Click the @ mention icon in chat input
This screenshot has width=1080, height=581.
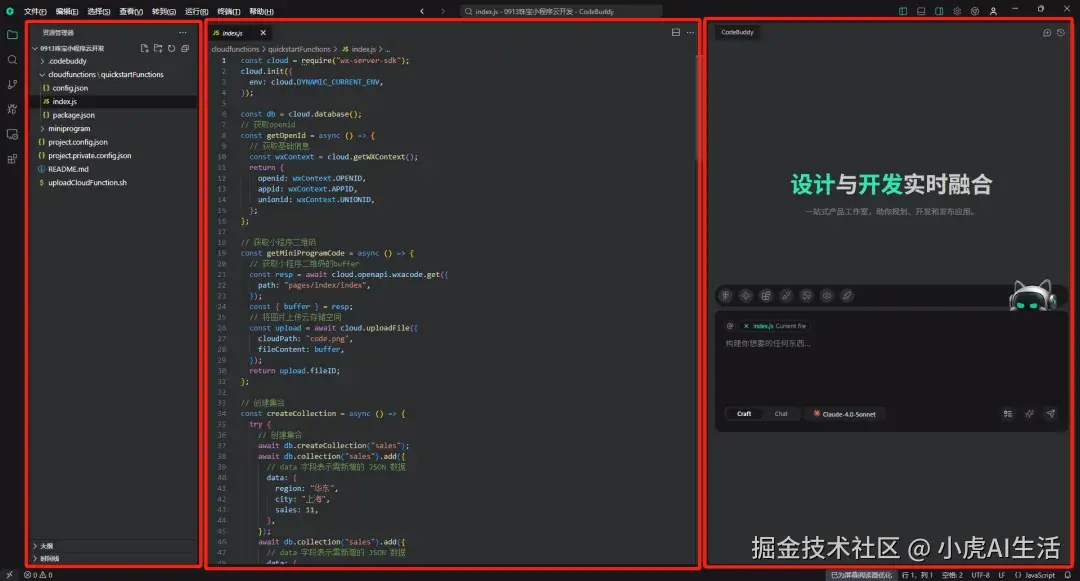729,326
